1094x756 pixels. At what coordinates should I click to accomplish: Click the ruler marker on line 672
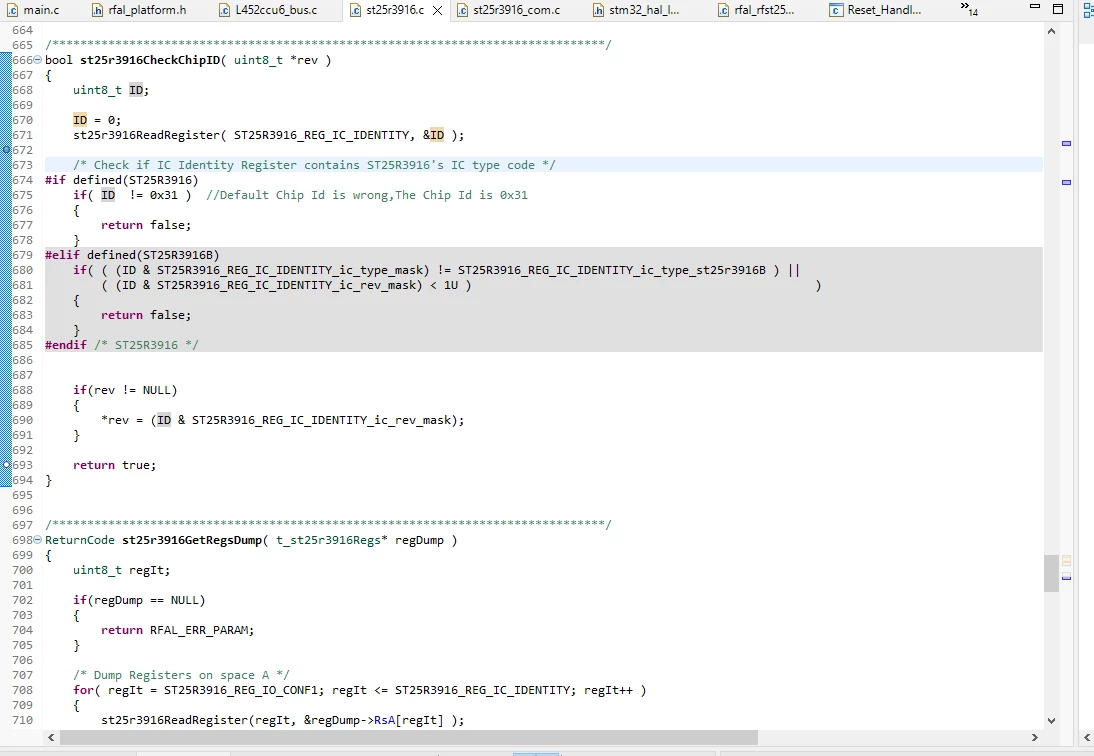pos(6,150)
